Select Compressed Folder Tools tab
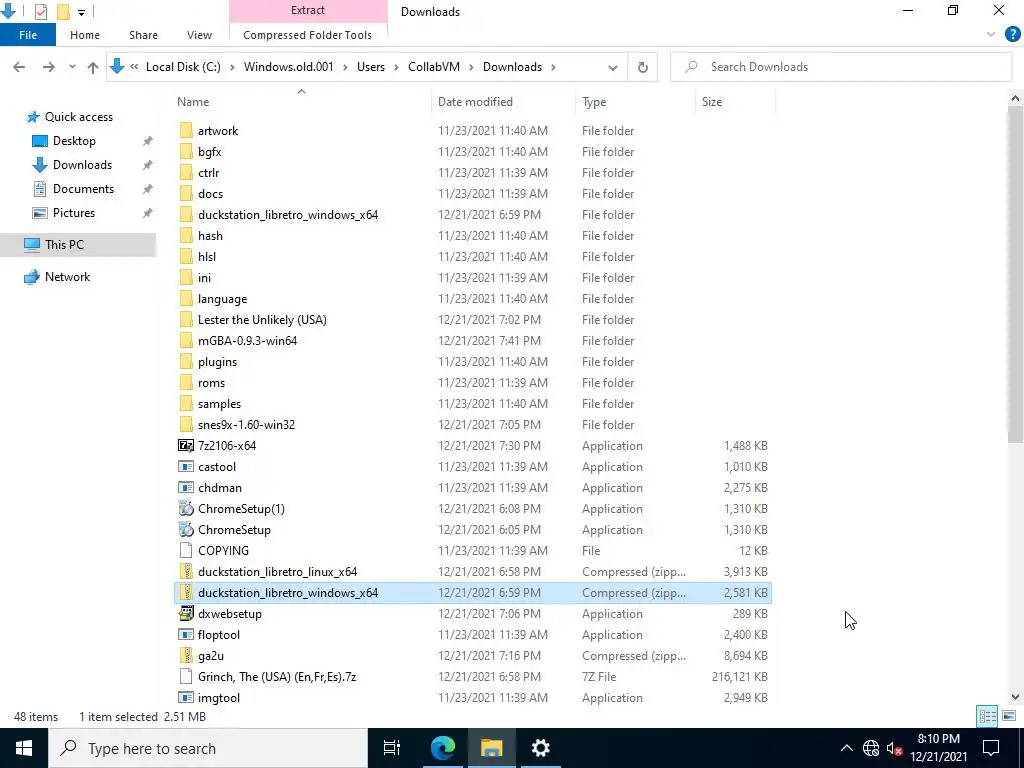Screen dimensions: 1024x768 point(308,35)
